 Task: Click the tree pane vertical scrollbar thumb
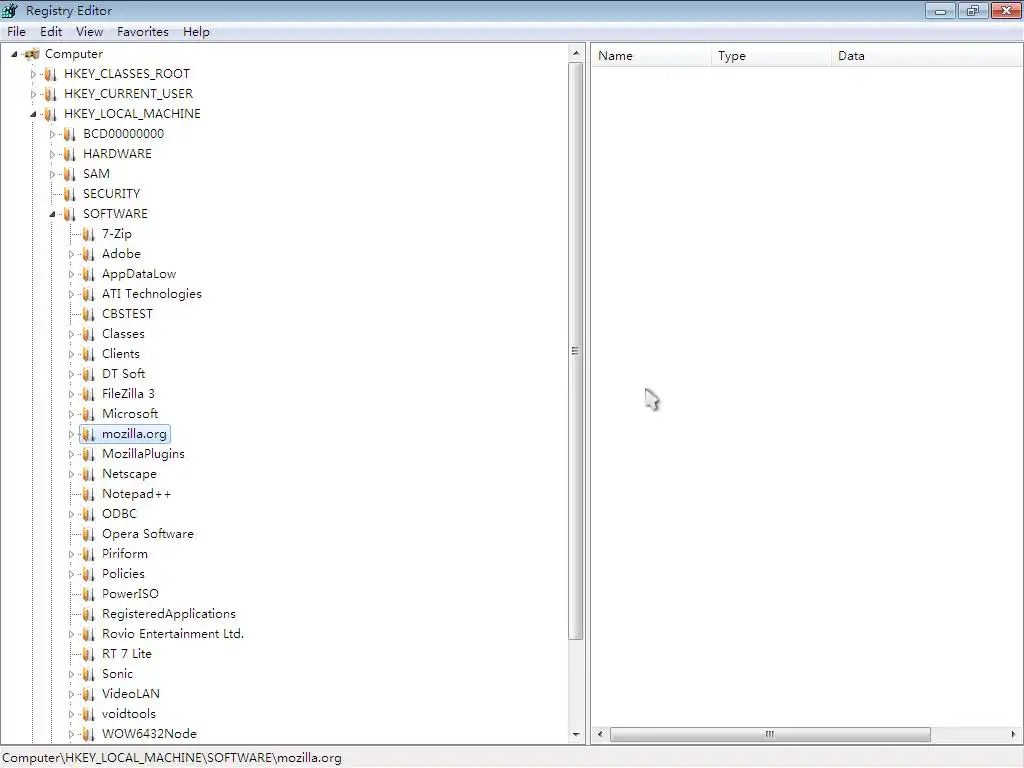click(575, 351)
